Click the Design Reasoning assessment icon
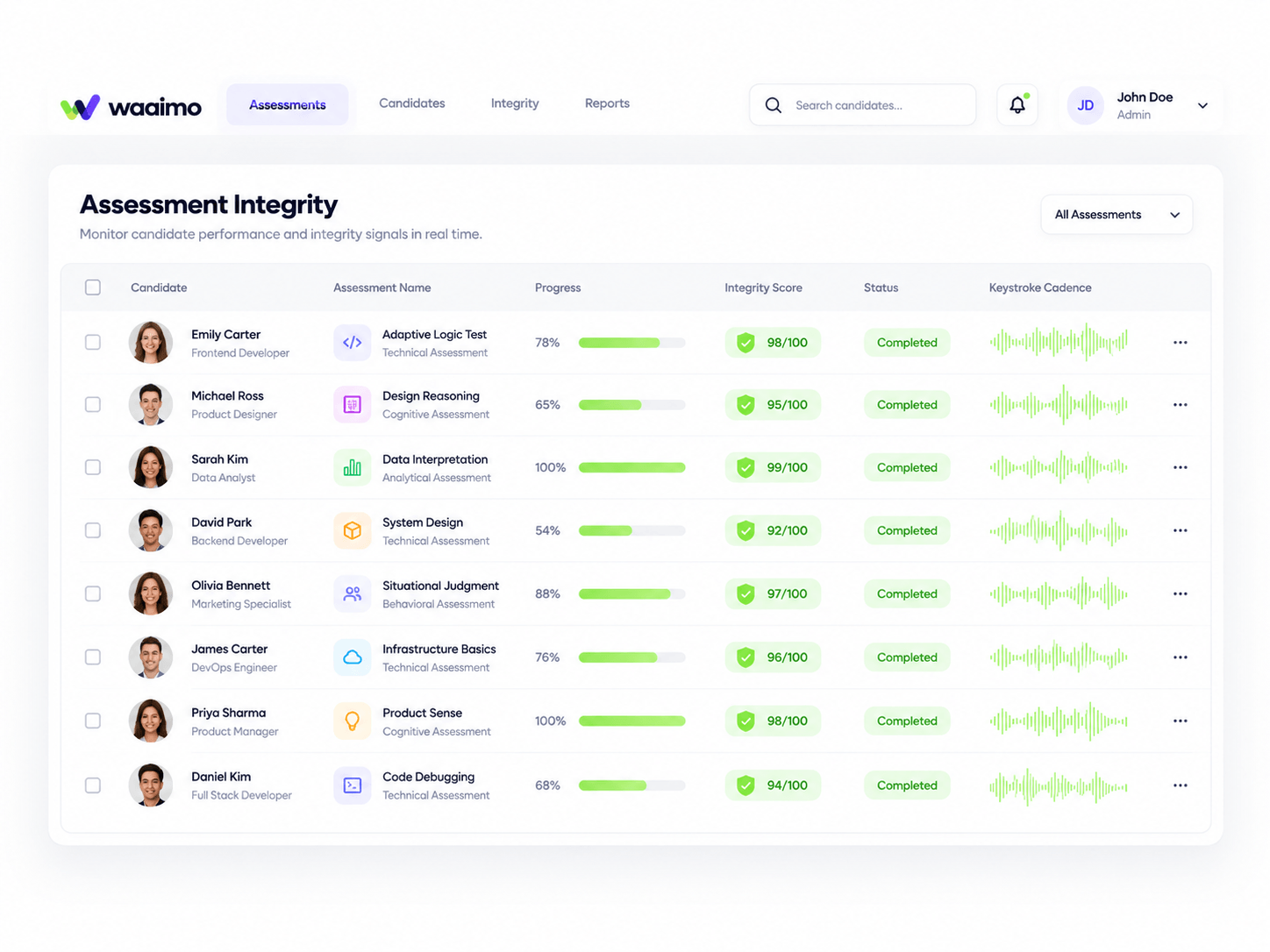Image resolution: width=1270 pixels, height=952 pixels. [x=352, y=405]
